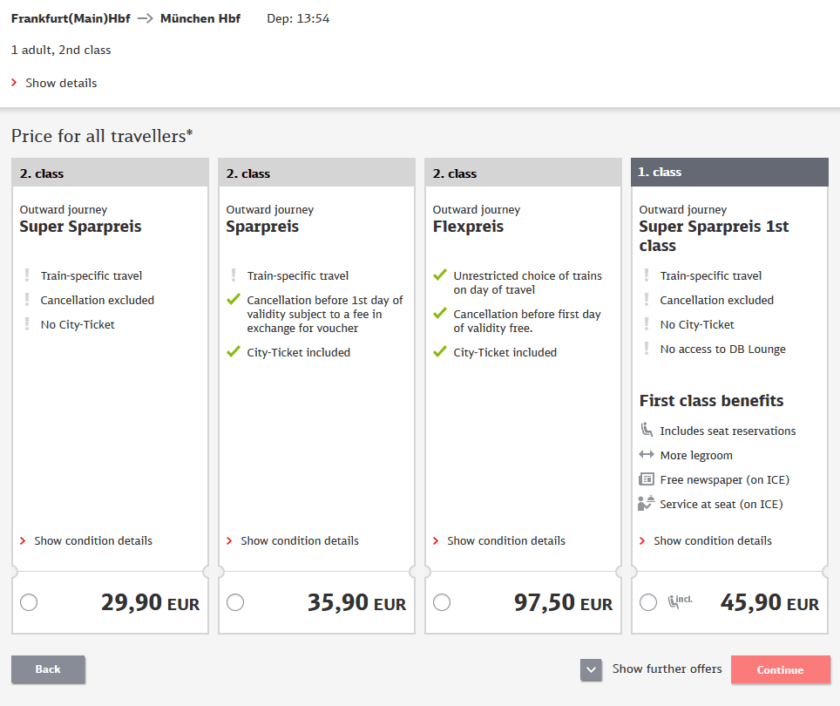Click green checkmark next to Unrestricted choice of trains

tap(439, 275)
